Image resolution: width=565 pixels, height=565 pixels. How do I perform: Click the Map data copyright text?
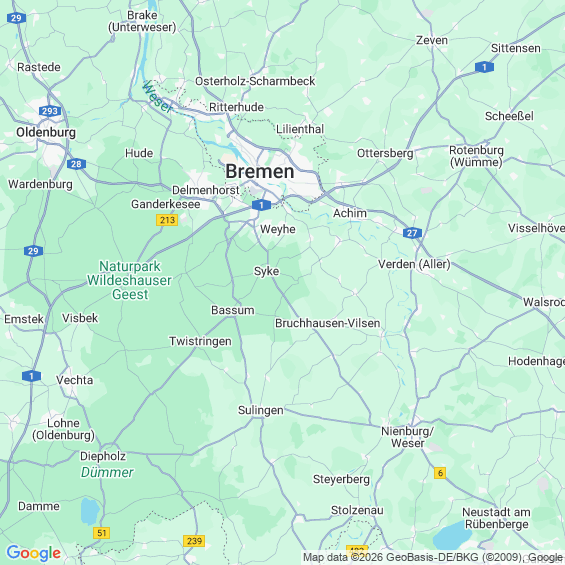pos(433,557)
